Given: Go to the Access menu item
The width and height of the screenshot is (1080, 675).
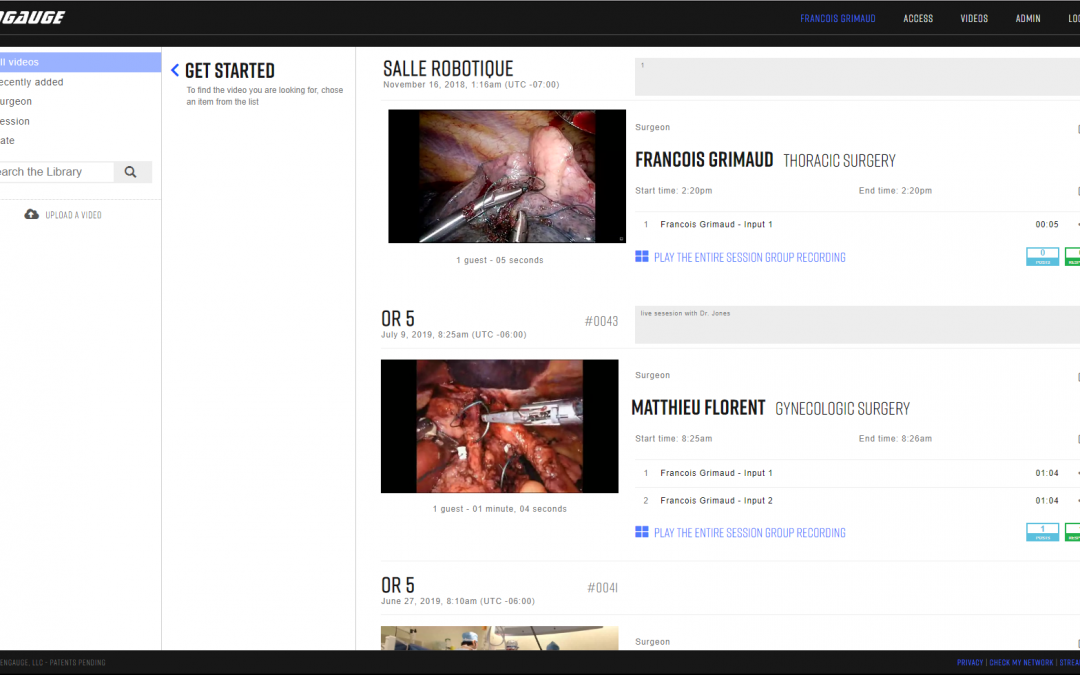Looking at the screenshot, I should pos(918,19).
